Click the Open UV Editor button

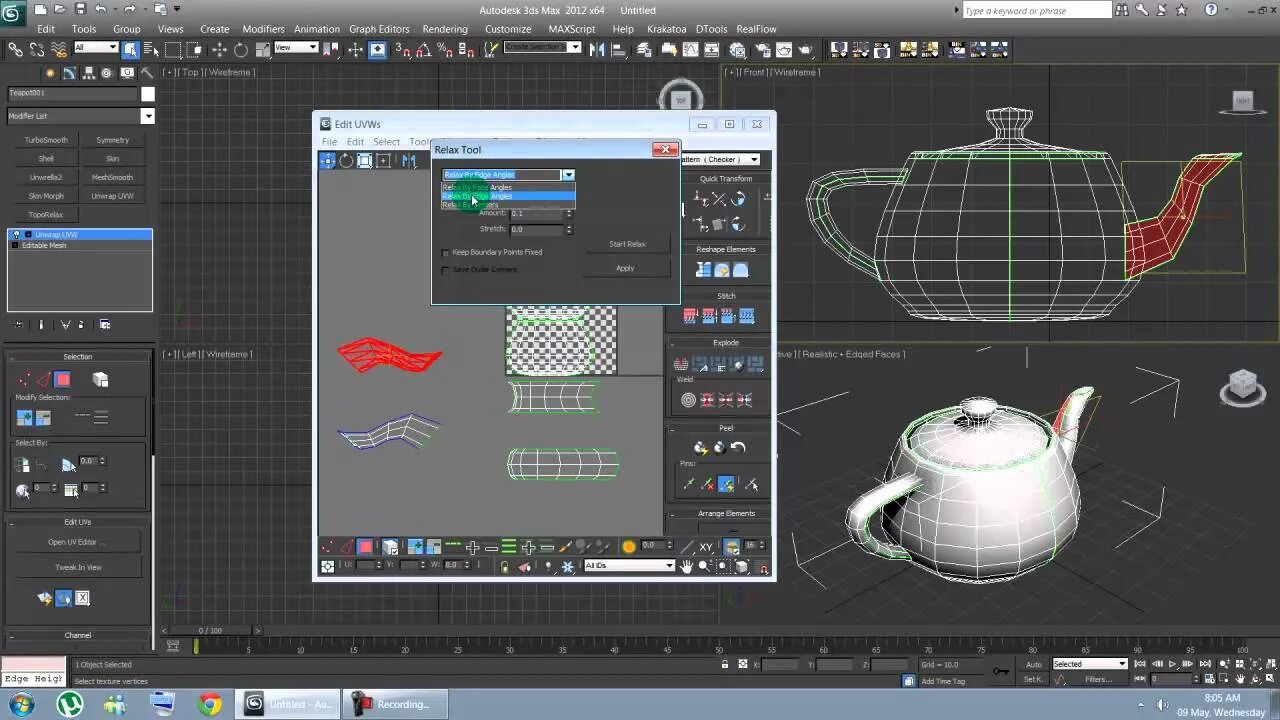tap(78, 542)
